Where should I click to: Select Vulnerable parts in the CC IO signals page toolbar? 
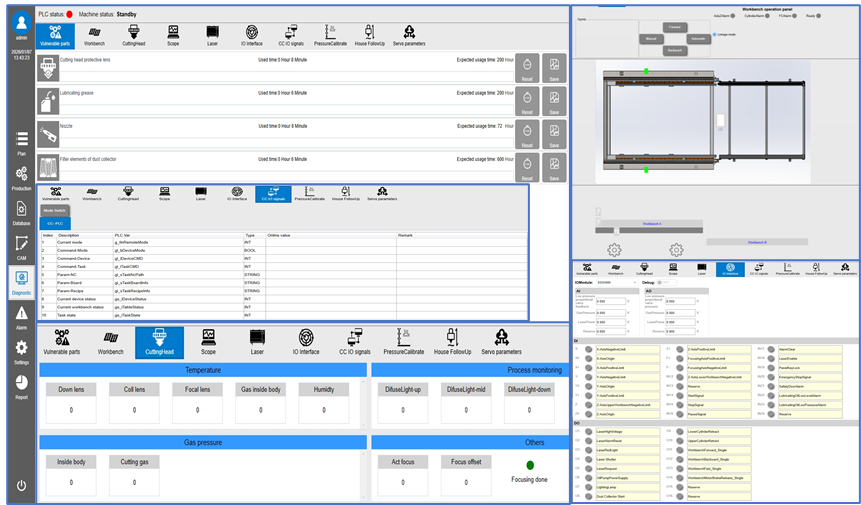pyautogui.click(x=56, y=194)
